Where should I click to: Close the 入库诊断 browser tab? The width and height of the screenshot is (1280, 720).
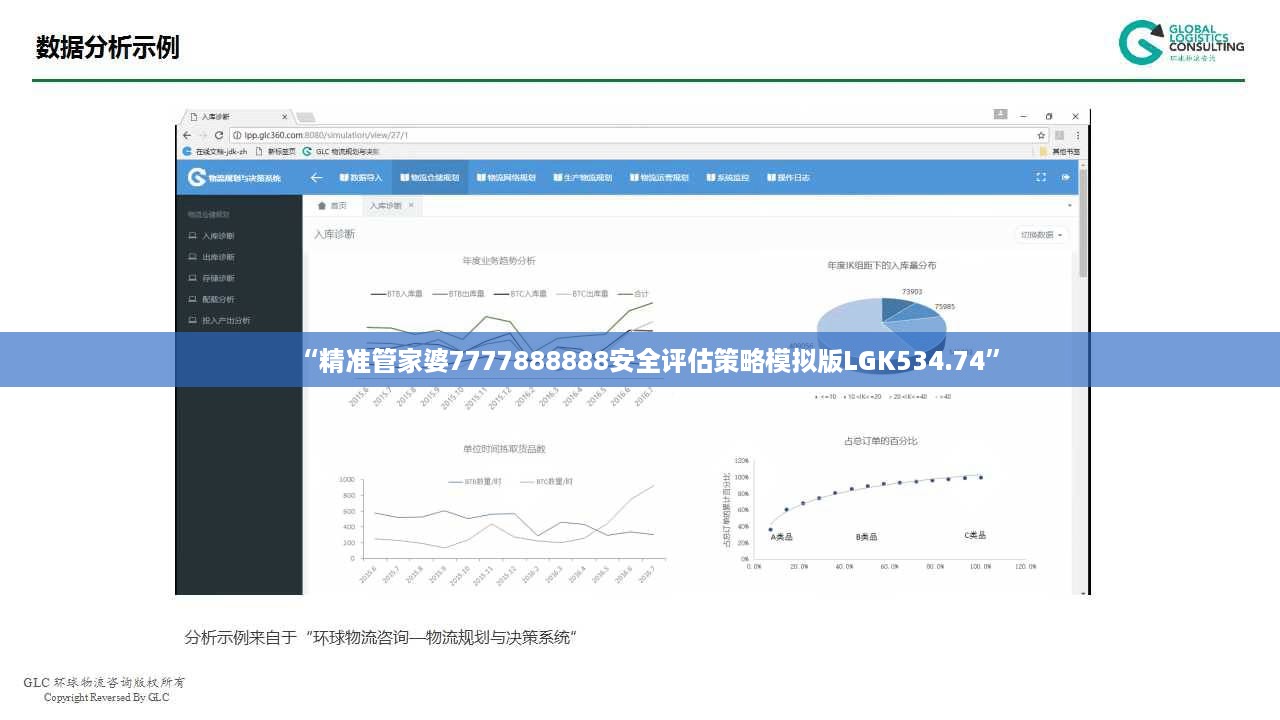286,117
